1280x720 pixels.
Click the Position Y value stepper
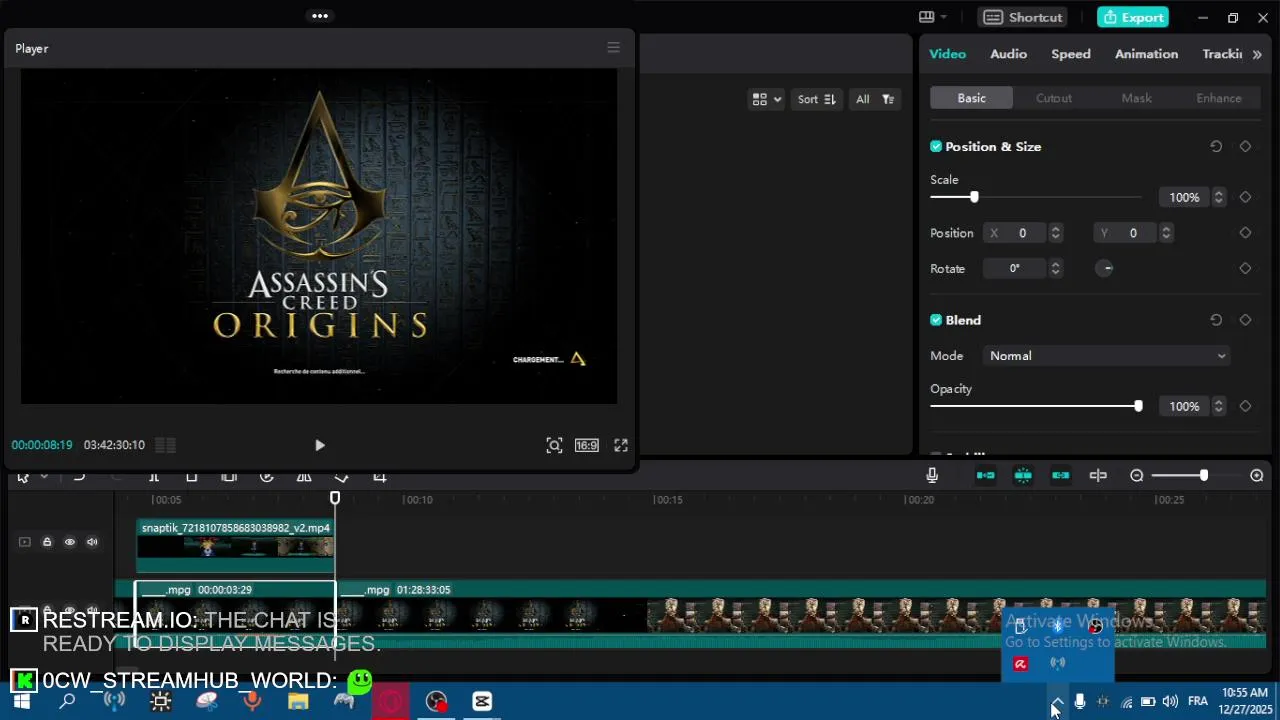tap(1165, 233)
